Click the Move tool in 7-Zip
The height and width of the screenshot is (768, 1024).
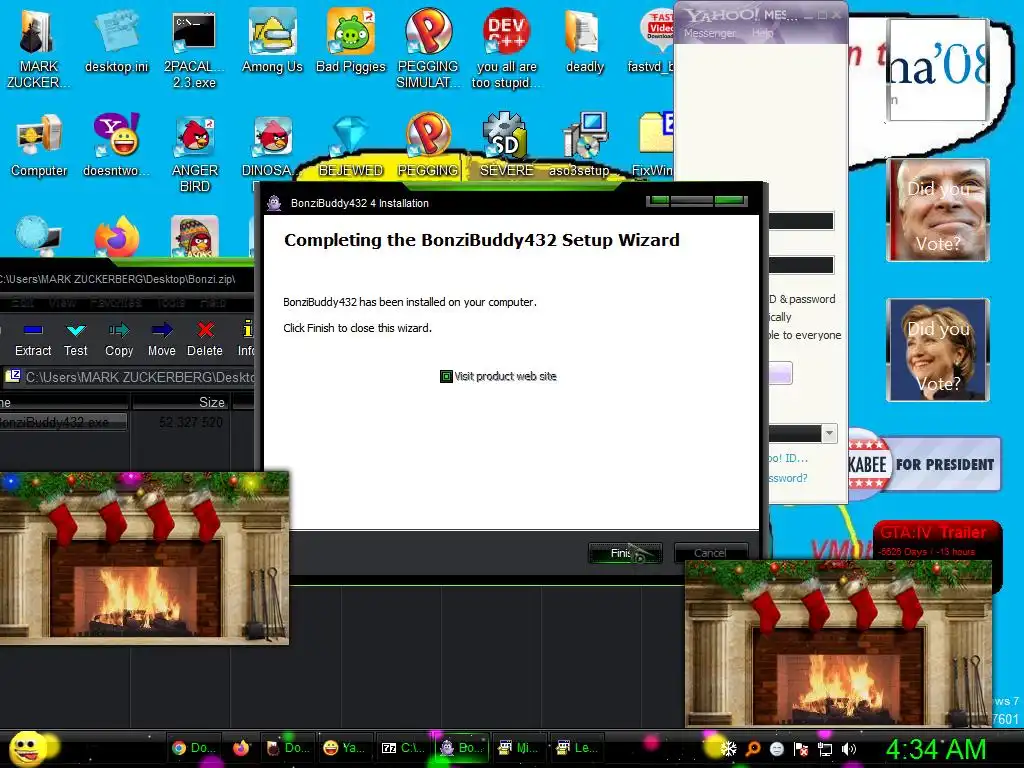[x=161, y=340]
